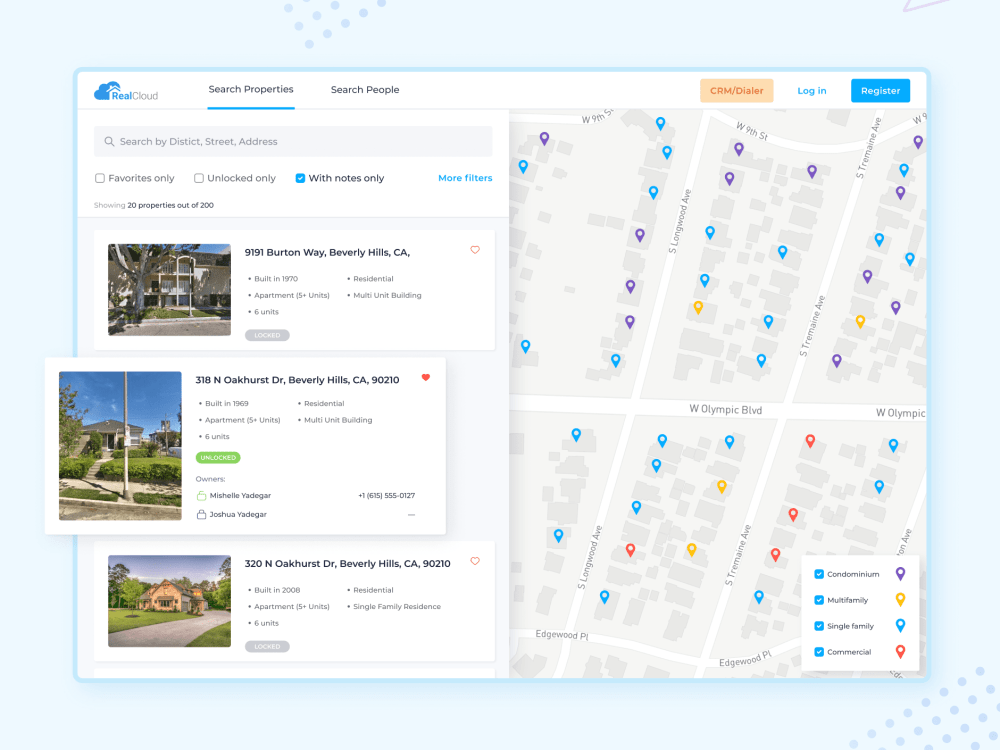Click the yellow Multifamily legend pin
The height and width of the screenshot is (750, 1000).
[901, 599]
